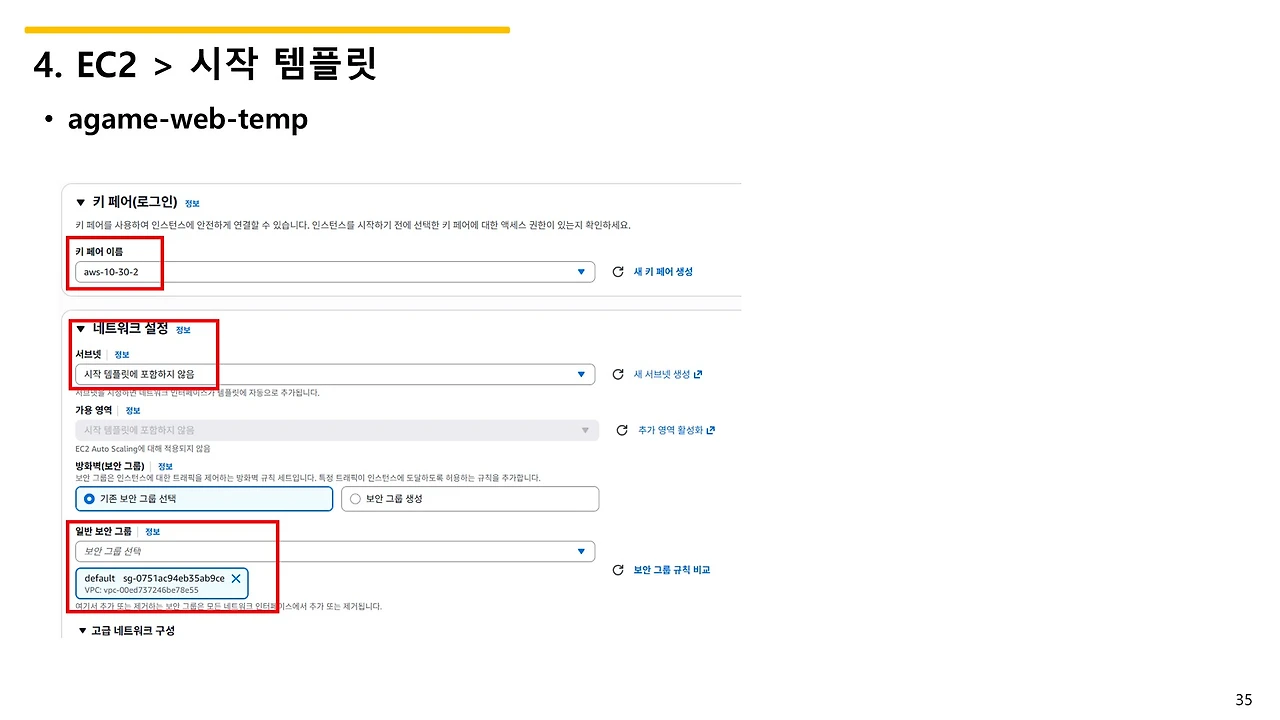The height and width of the screenshot is (720, 1280).
Task: Remove the default sg-0751ac94eb35ab9ce security group chip
Action: [236, 578]
